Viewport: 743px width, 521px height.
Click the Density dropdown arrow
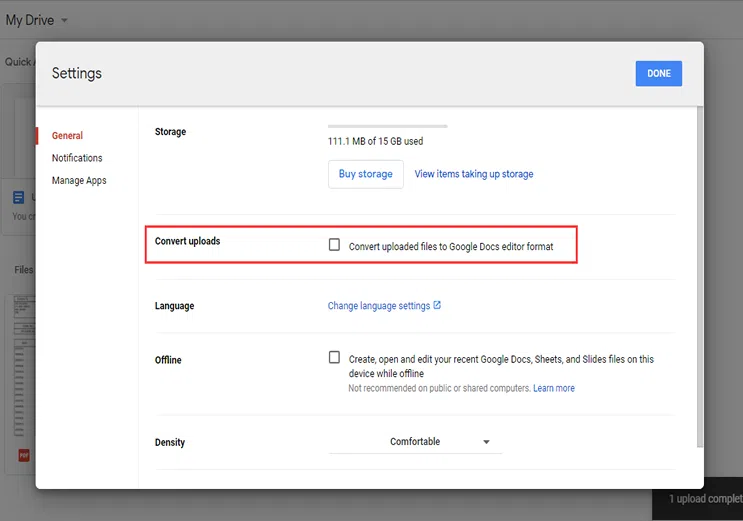(486, 442)
